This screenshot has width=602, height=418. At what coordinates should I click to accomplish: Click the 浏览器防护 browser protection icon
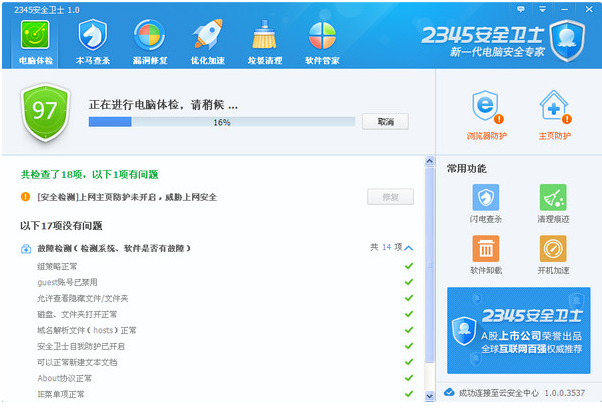(486, 113)
